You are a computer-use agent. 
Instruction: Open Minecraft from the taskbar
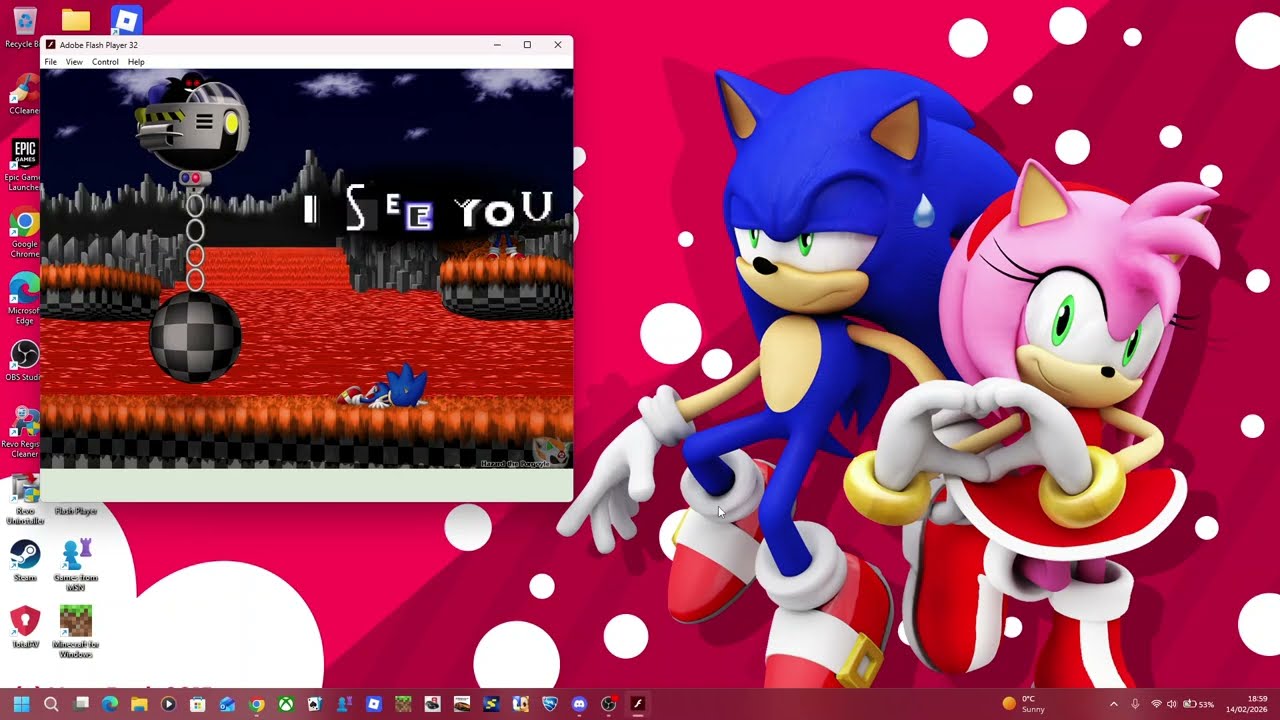tap(403, 704)
